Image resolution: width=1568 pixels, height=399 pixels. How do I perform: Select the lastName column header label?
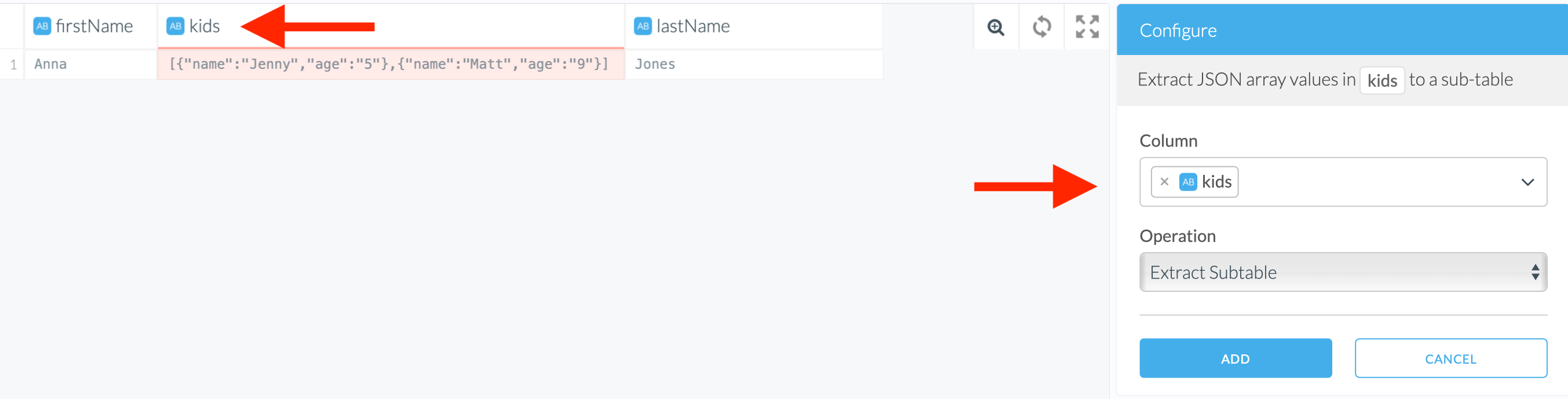point(693,26)
